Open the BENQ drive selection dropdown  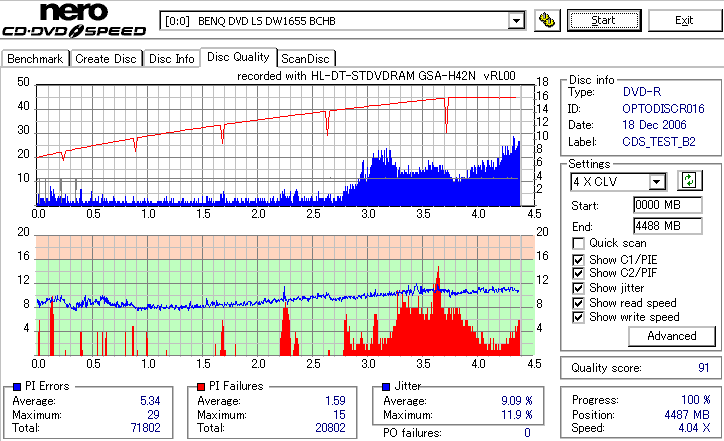(516, 21)
